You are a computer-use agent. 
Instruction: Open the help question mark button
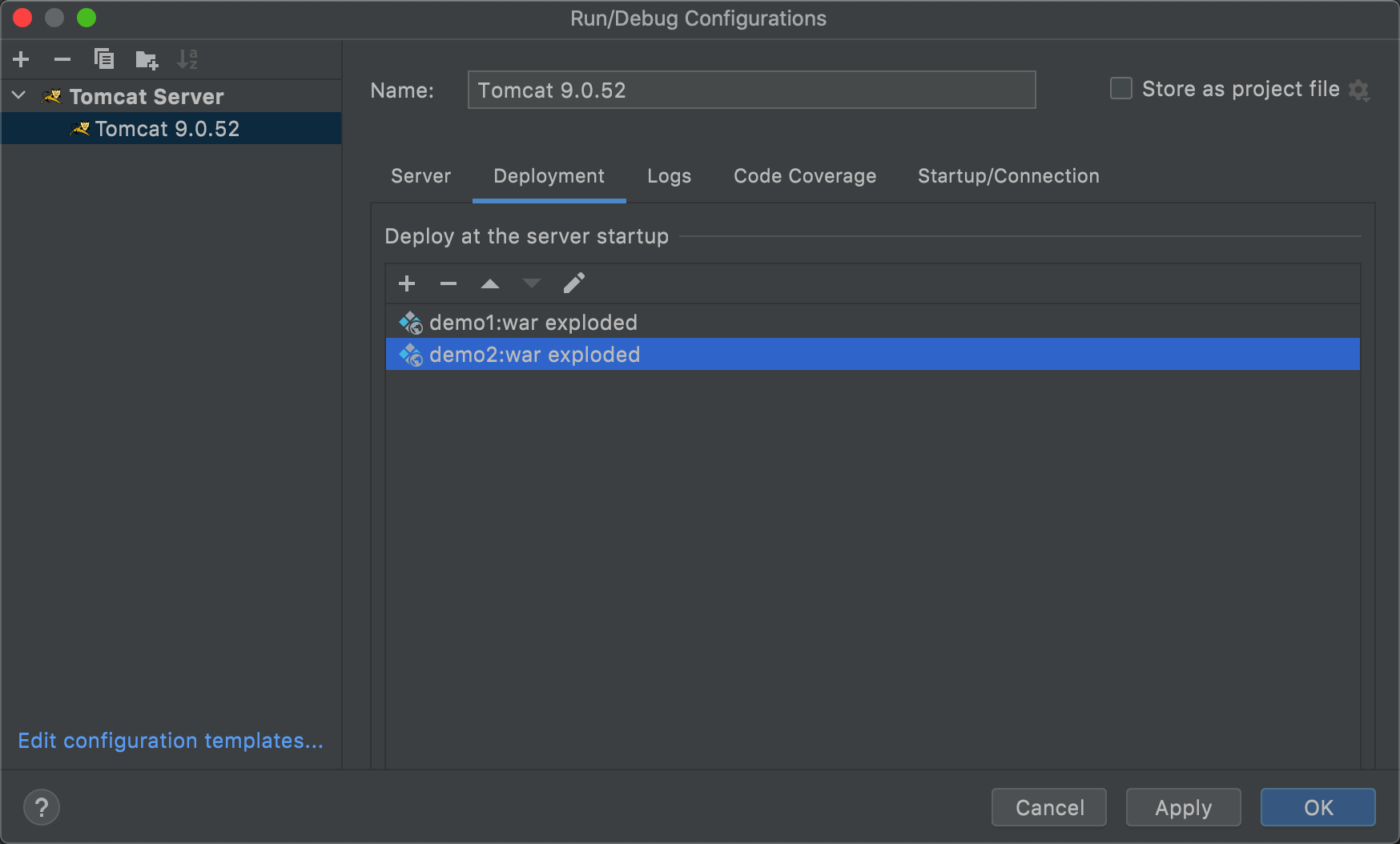42,807
